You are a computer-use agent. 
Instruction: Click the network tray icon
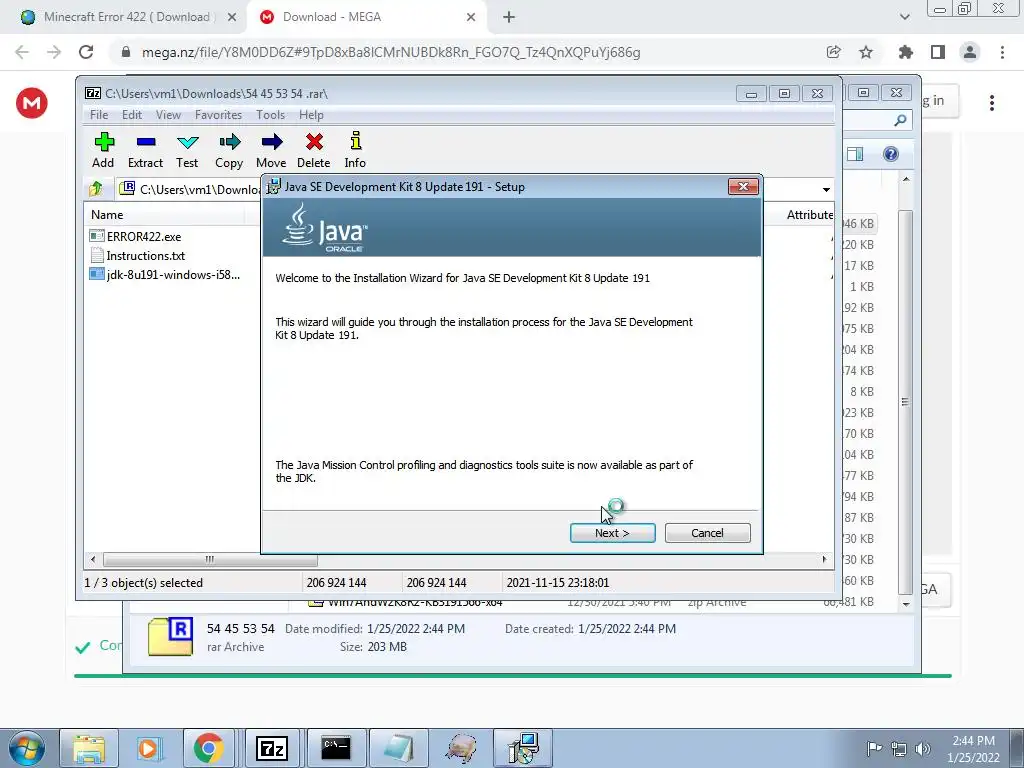899,749
